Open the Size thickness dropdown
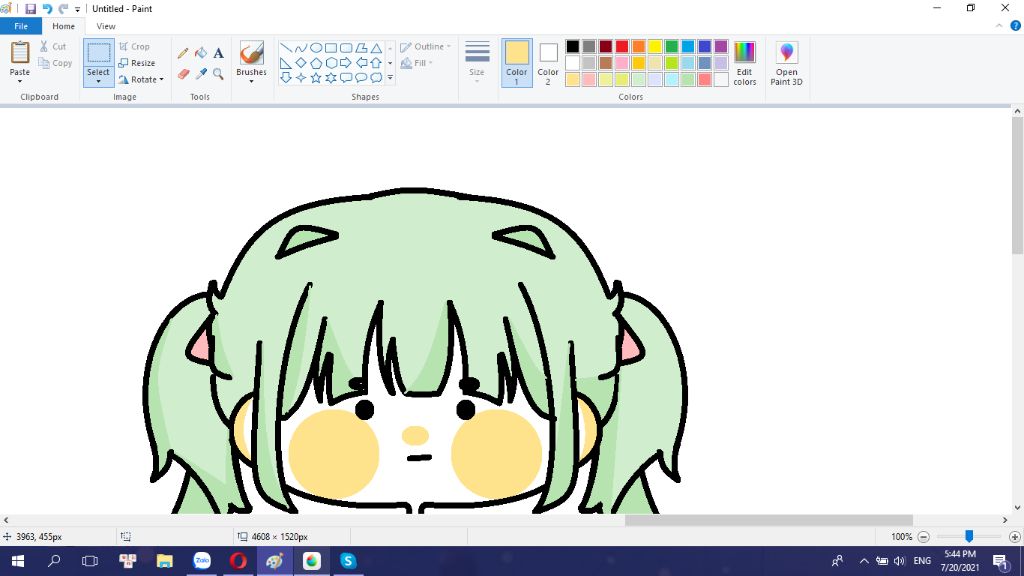The width and height of the screenshot is (1024, 576). click(477, 63)
